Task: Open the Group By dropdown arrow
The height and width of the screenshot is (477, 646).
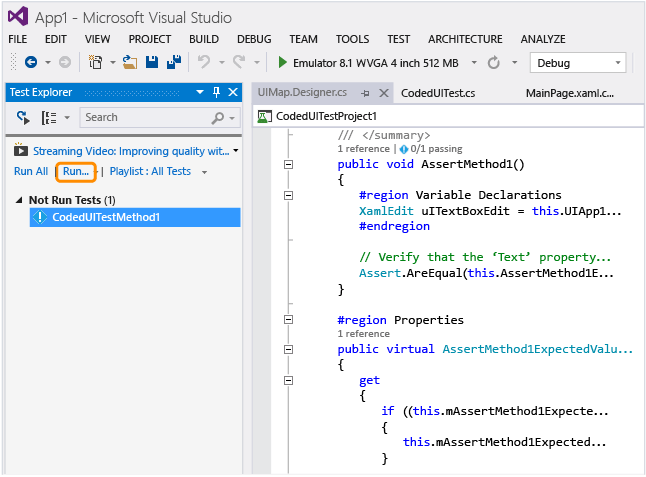Action: [x=67, y=118]
